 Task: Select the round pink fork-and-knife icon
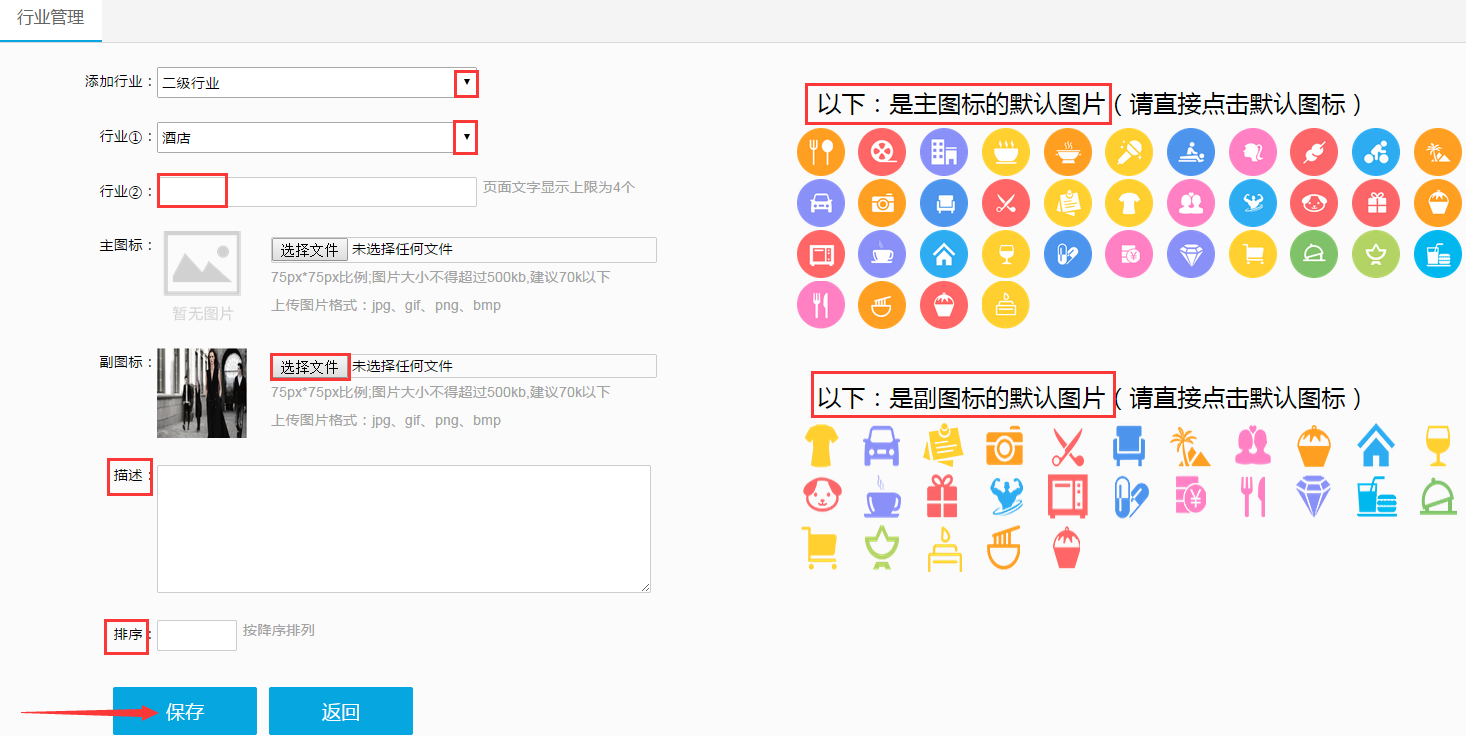[821, 304]
